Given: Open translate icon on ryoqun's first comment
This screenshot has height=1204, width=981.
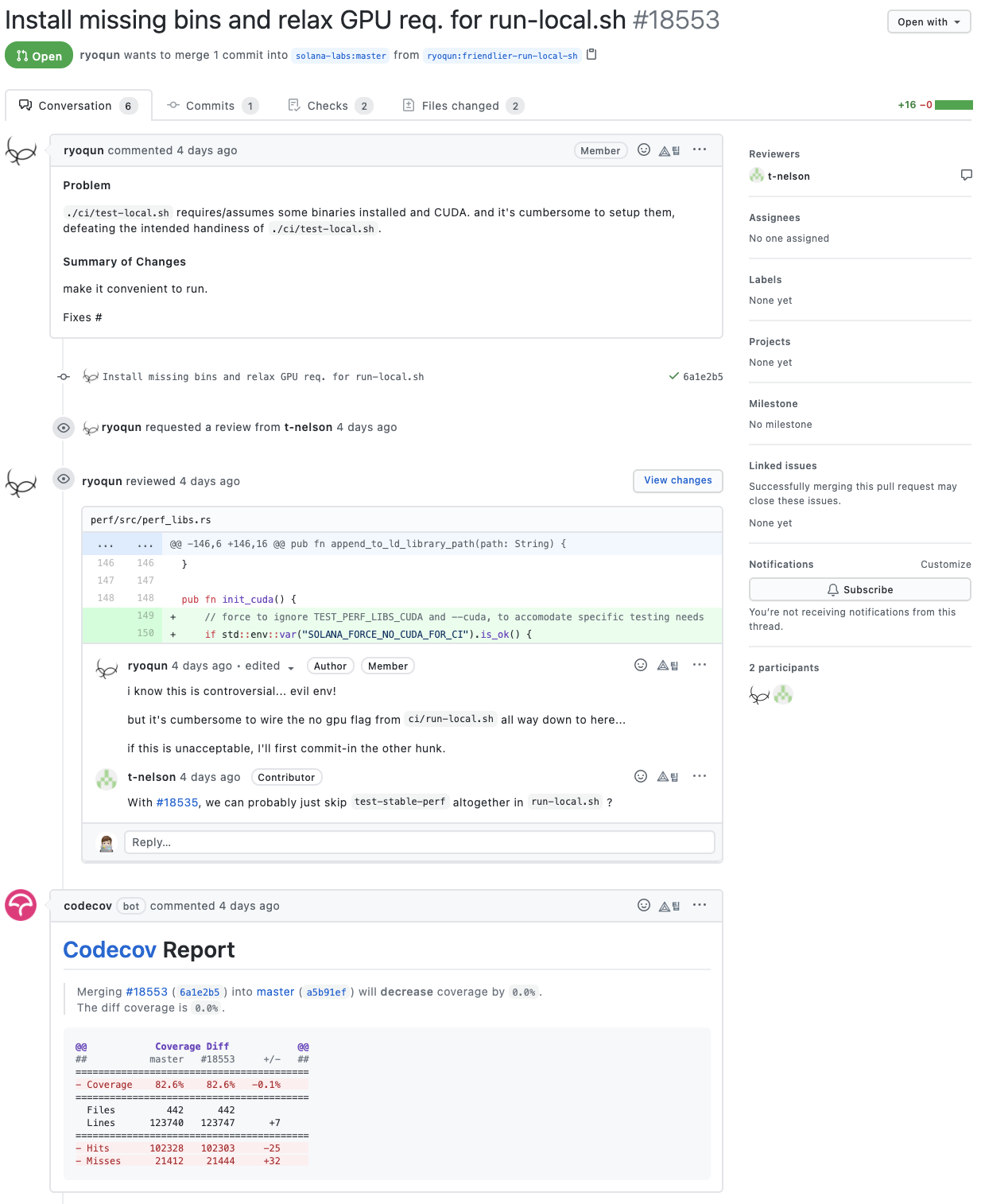Looking at the screenshot, I should 669,150.
